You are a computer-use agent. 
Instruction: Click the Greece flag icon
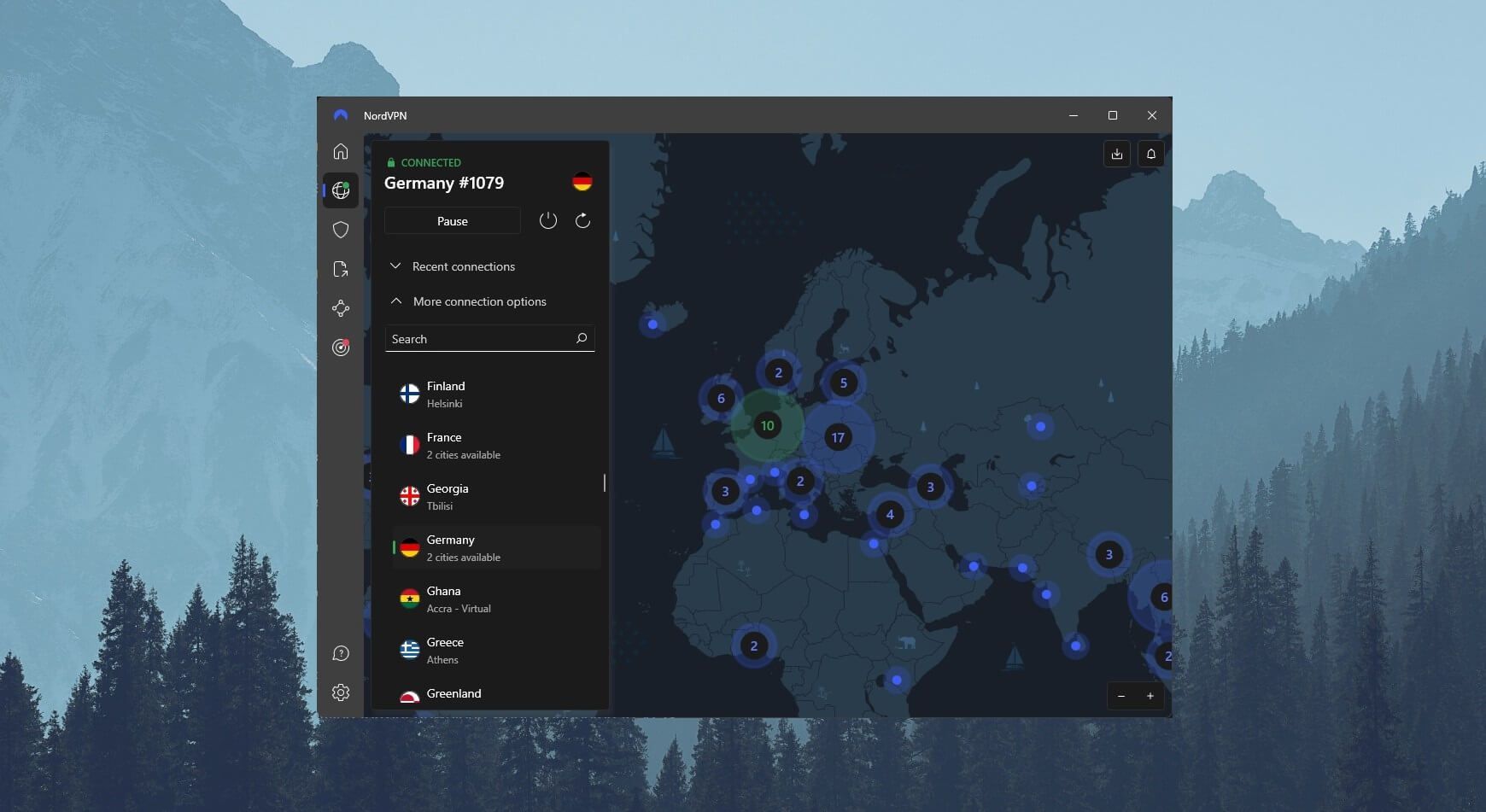[410, 650]
